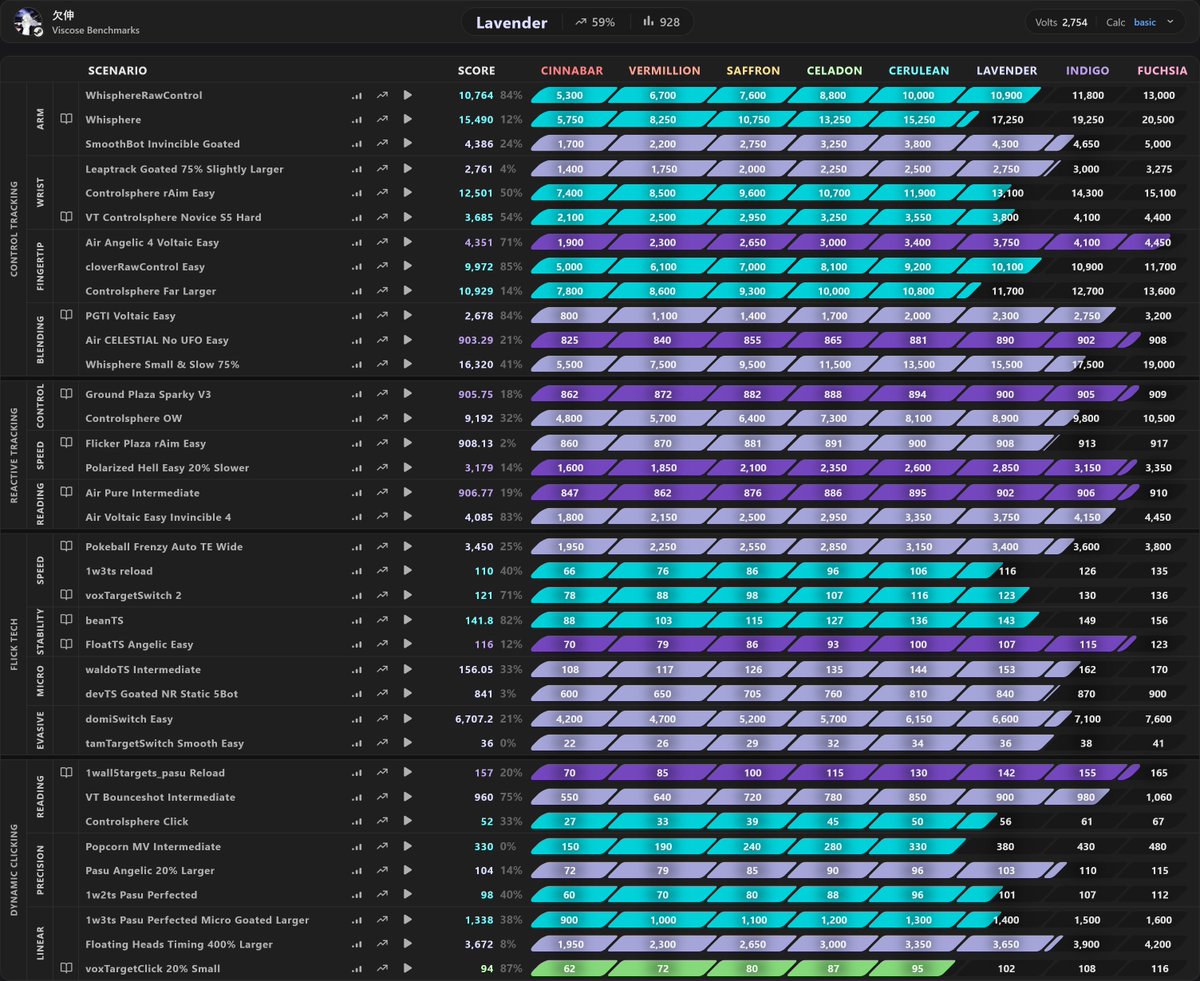
Task: Play Pasu Angelic 20% Larger
Action: [407, 871]
